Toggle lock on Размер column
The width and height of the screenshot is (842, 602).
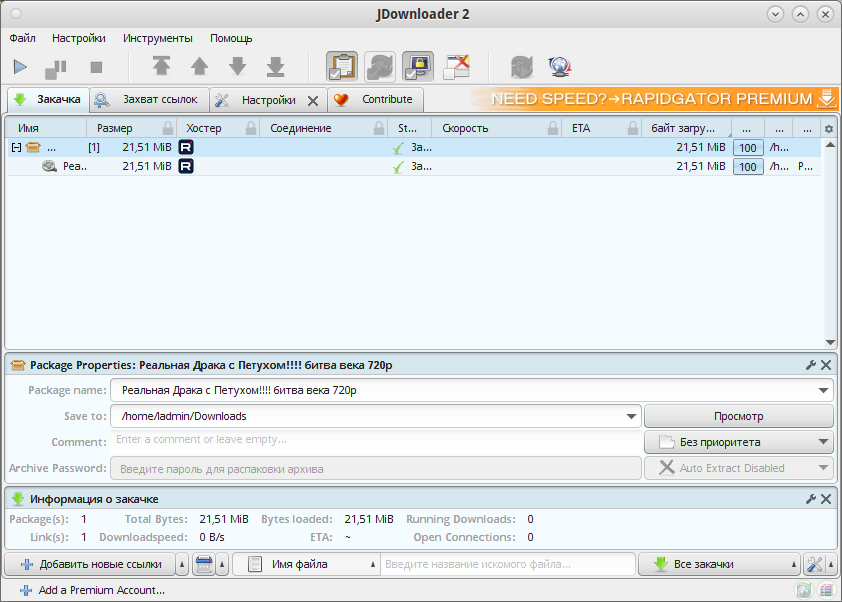point(168,128)
